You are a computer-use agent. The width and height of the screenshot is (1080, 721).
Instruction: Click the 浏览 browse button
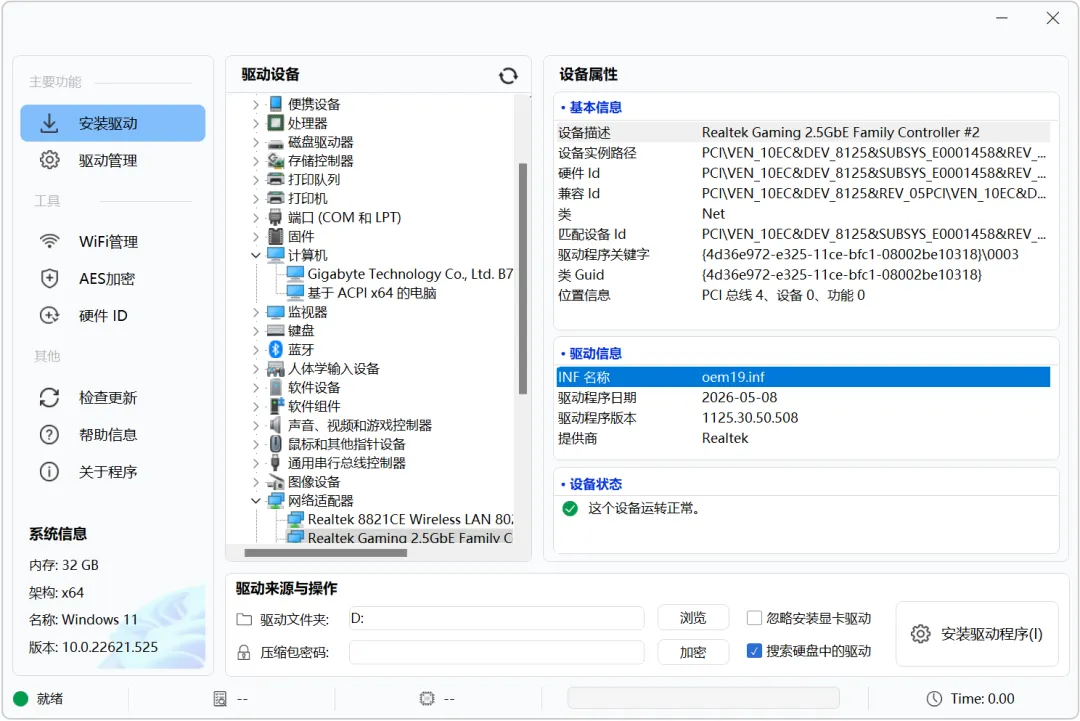(x=693, y=618)
